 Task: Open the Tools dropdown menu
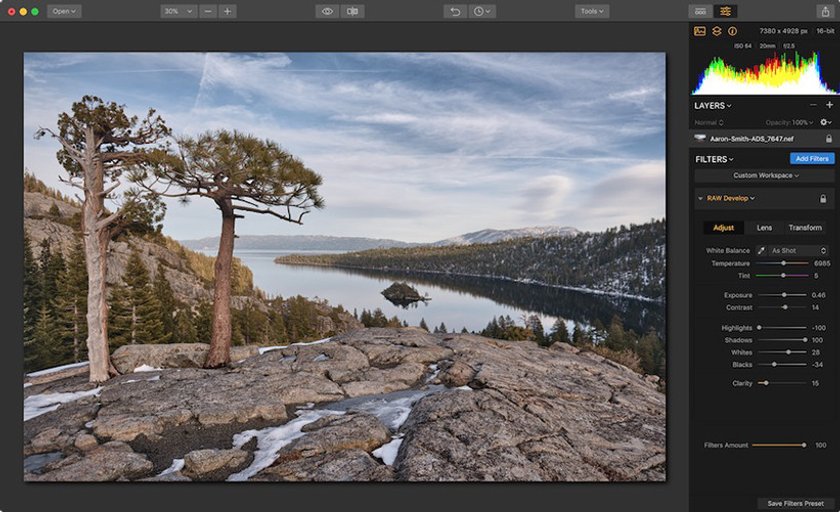(592, 11)
